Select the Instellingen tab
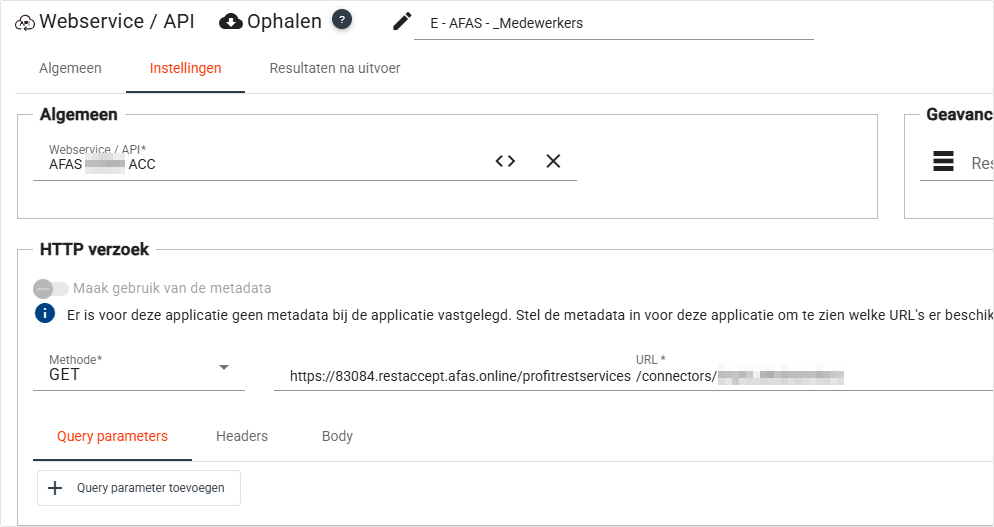The width and height of the screenshot is (994, 527). tap(186, 69)
